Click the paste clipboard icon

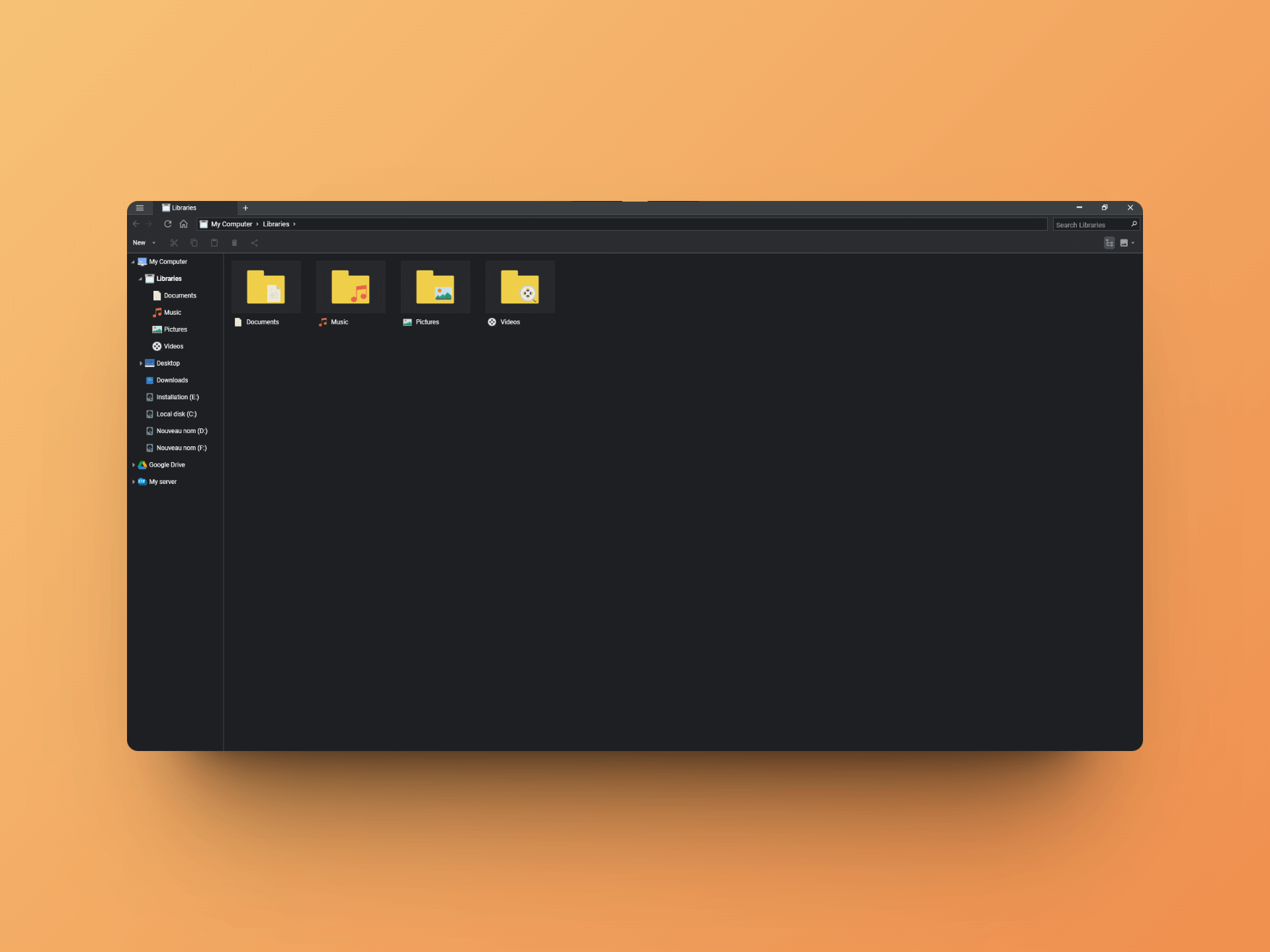pos(214,243)
